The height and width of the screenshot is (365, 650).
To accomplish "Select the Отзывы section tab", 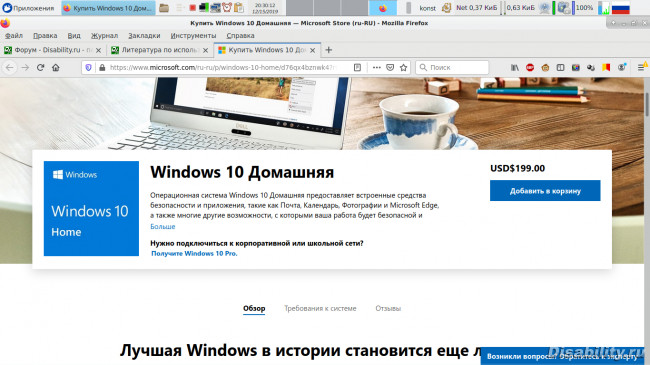I will pyautogui.click(x=388, y=309).
